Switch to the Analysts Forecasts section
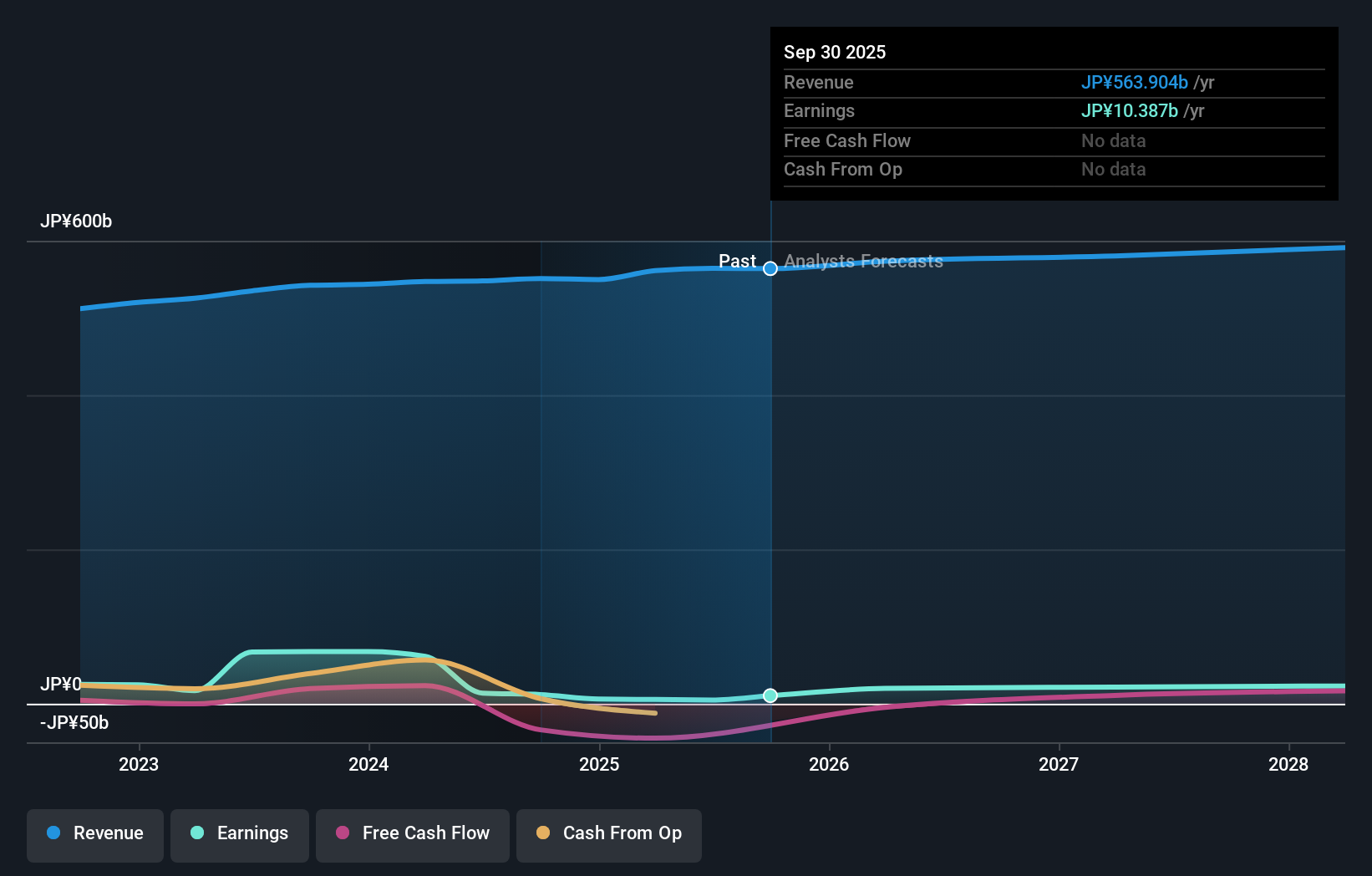 pyautogui.click(x=863, y=261)
